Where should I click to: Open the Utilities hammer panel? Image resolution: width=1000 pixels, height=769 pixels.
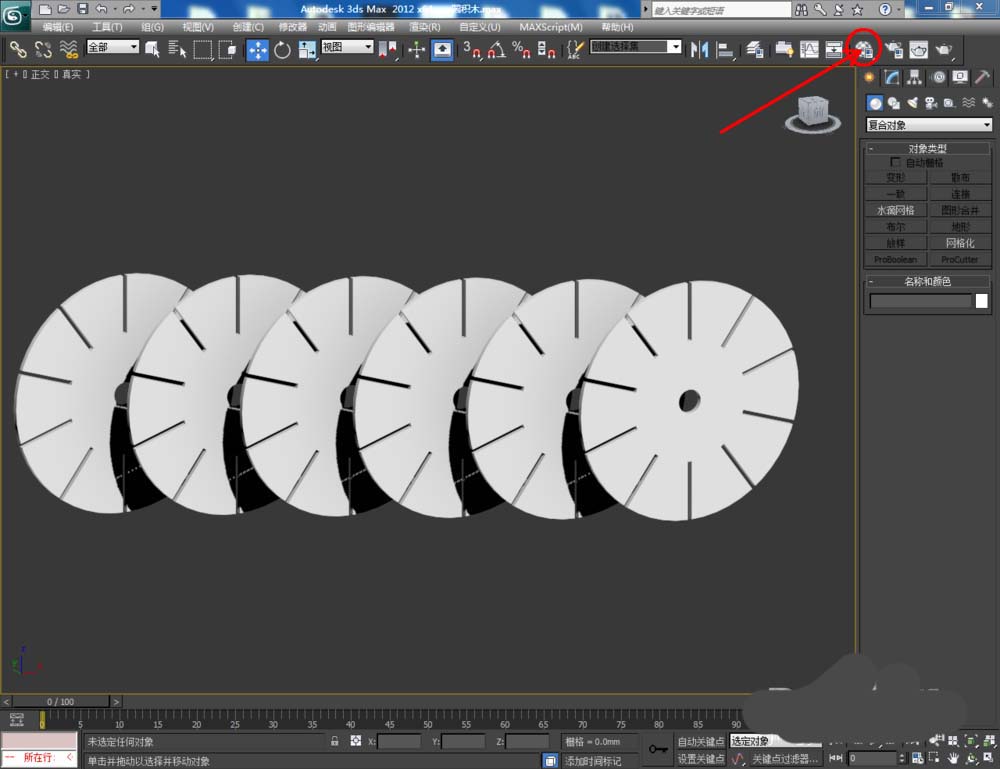pyautogui.click(x=984, y=78)
